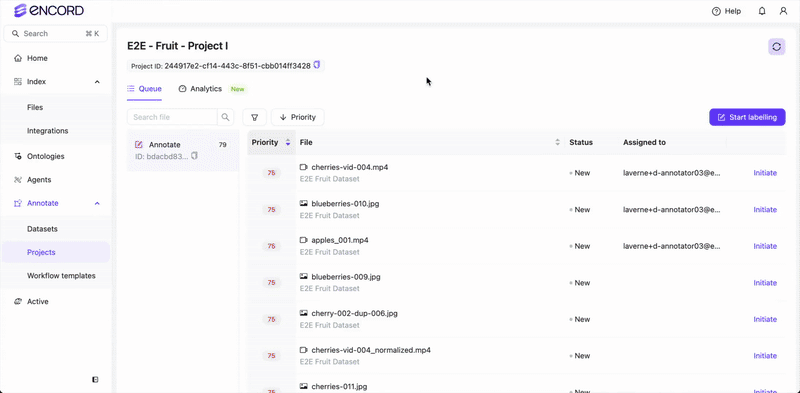The image size is (800, 393).
Task: Initiate cherries-vid-004_normalized.mp4 task
Action: click(765, 356)
